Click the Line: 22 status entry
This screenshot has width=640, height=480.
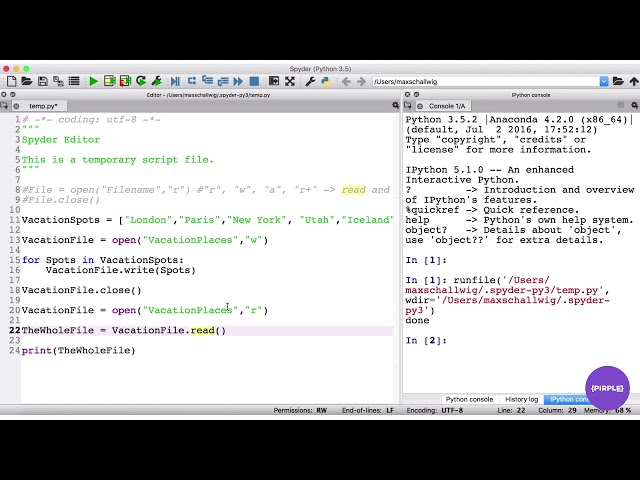(x=511, y=410)
